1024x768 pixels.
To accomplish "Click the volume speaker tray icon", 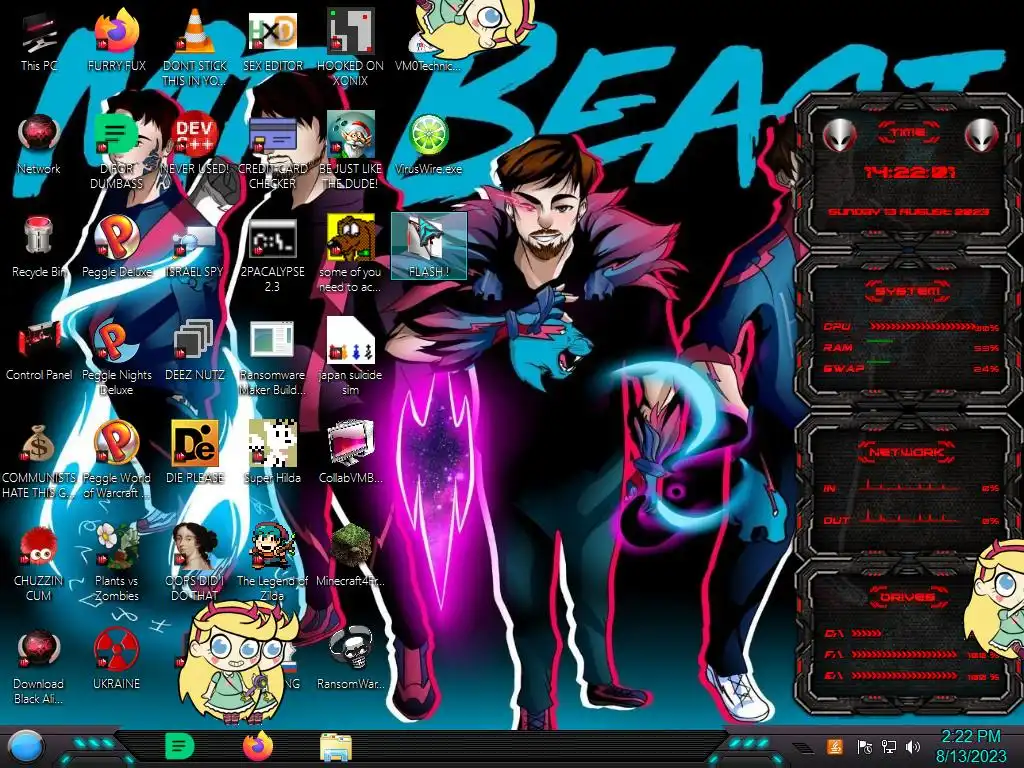I will point(914,746).
